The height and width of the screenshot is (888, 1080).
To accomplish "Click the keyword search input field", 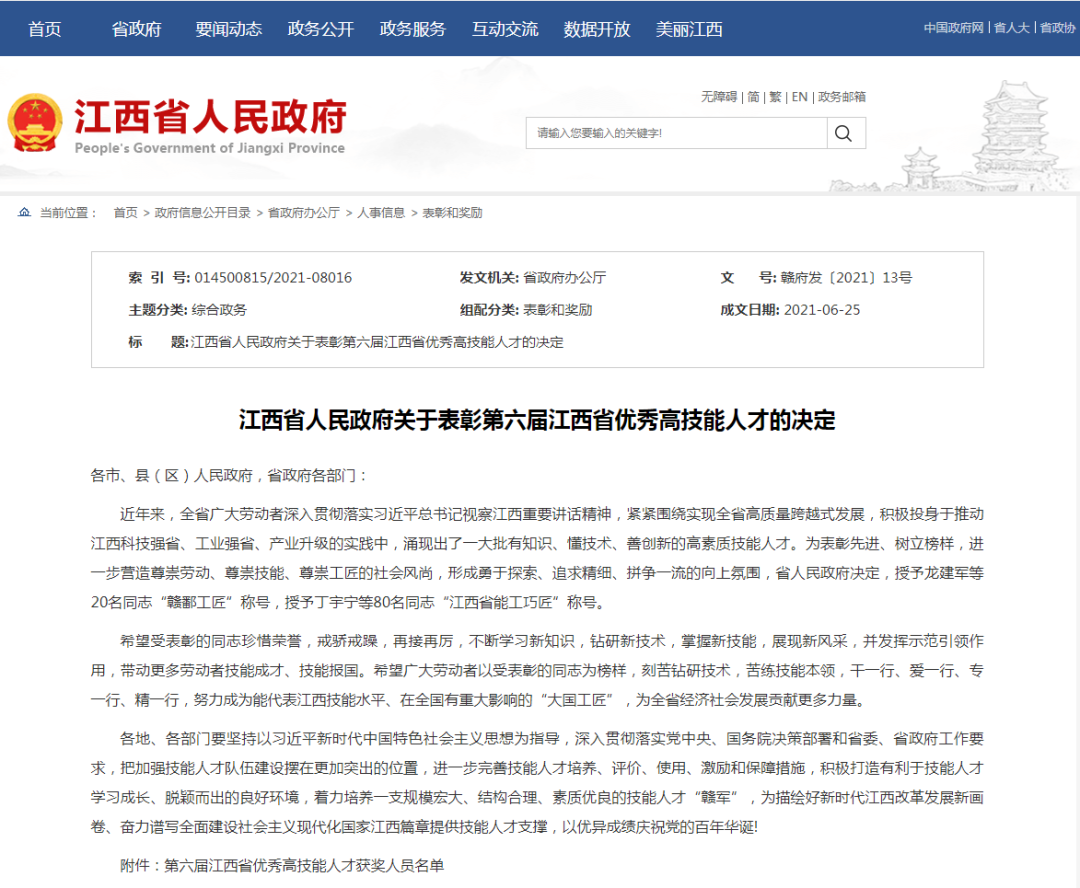I will point(676,133).
